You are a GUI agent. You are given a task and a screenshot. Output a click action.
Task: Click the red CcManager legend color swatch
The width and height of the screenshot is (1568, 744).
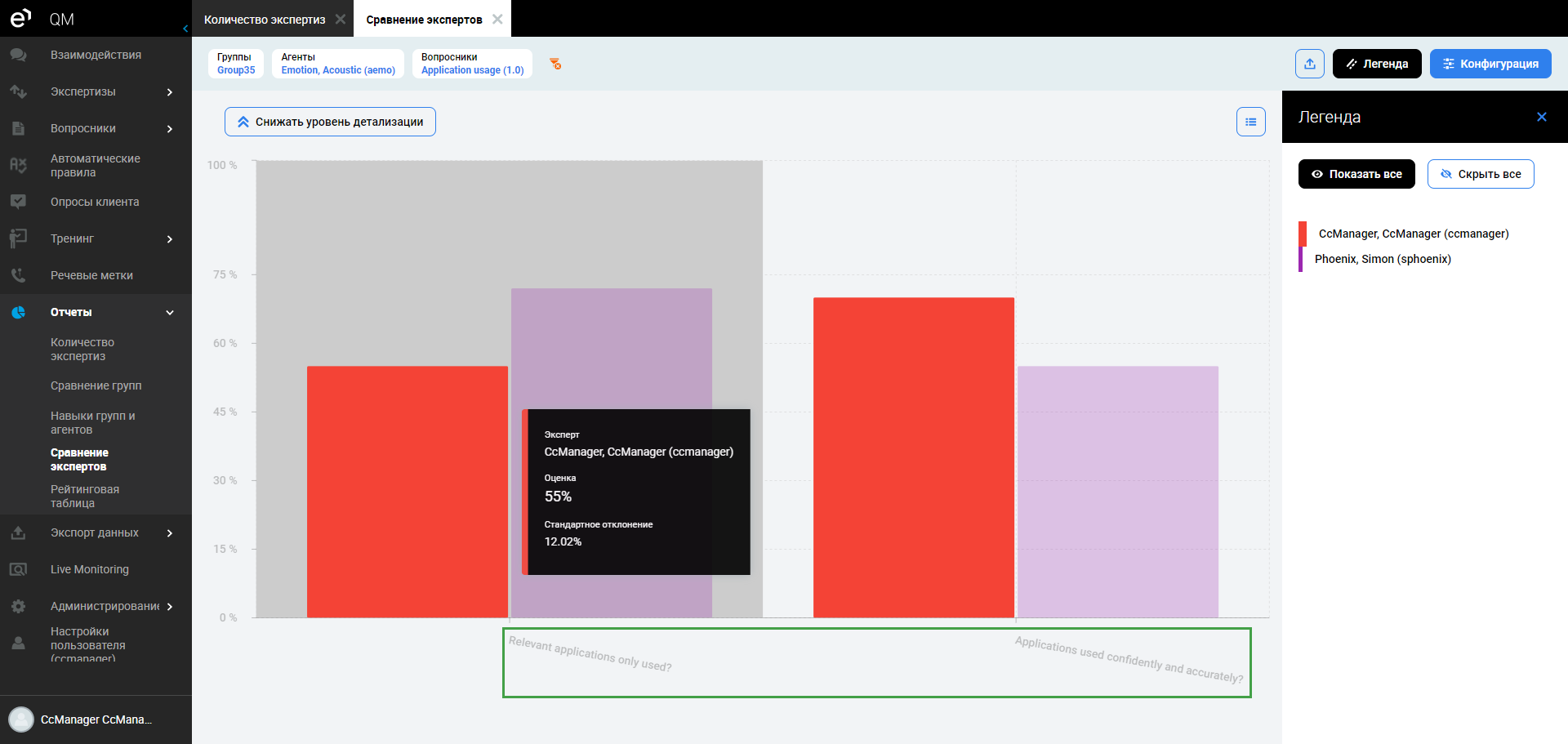pyautogui.click(x=1303, y=234)
